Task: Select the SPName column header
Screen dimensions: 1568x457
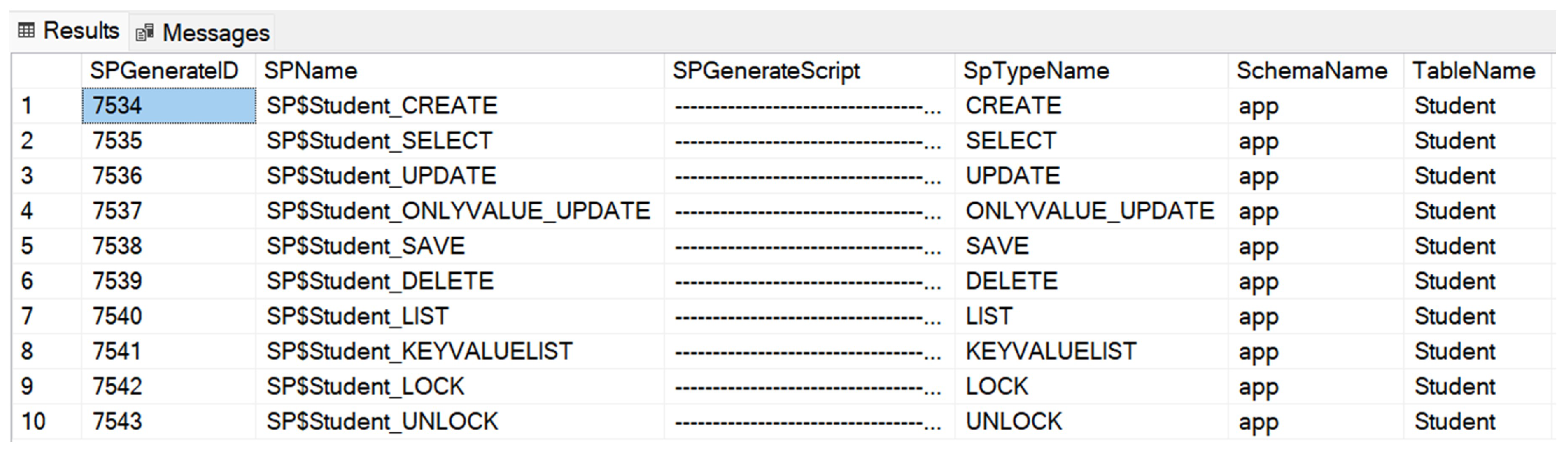Action: 310,71
